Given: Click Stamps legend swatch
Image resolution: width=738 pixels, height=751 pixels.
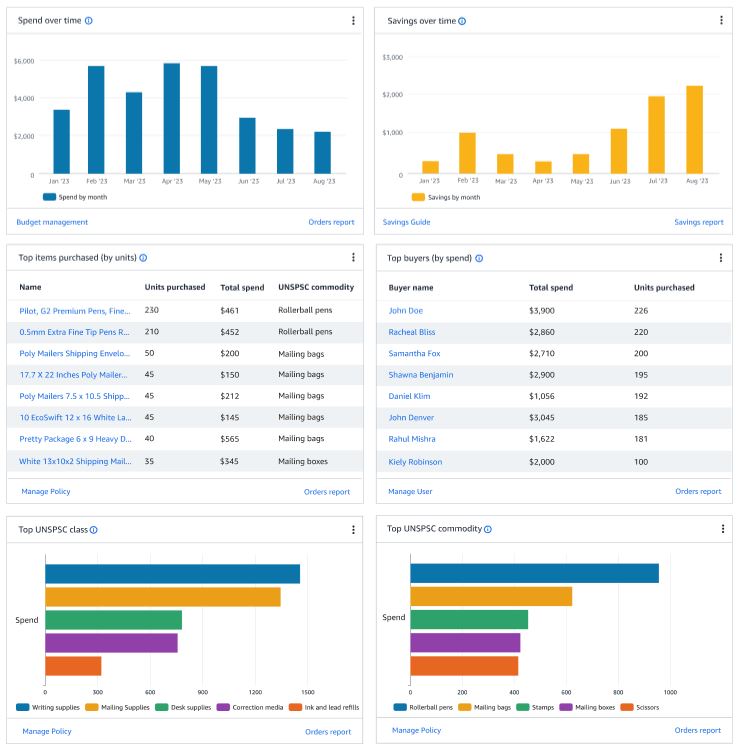Looking at the screenshot, I should [x=522, y=707].
